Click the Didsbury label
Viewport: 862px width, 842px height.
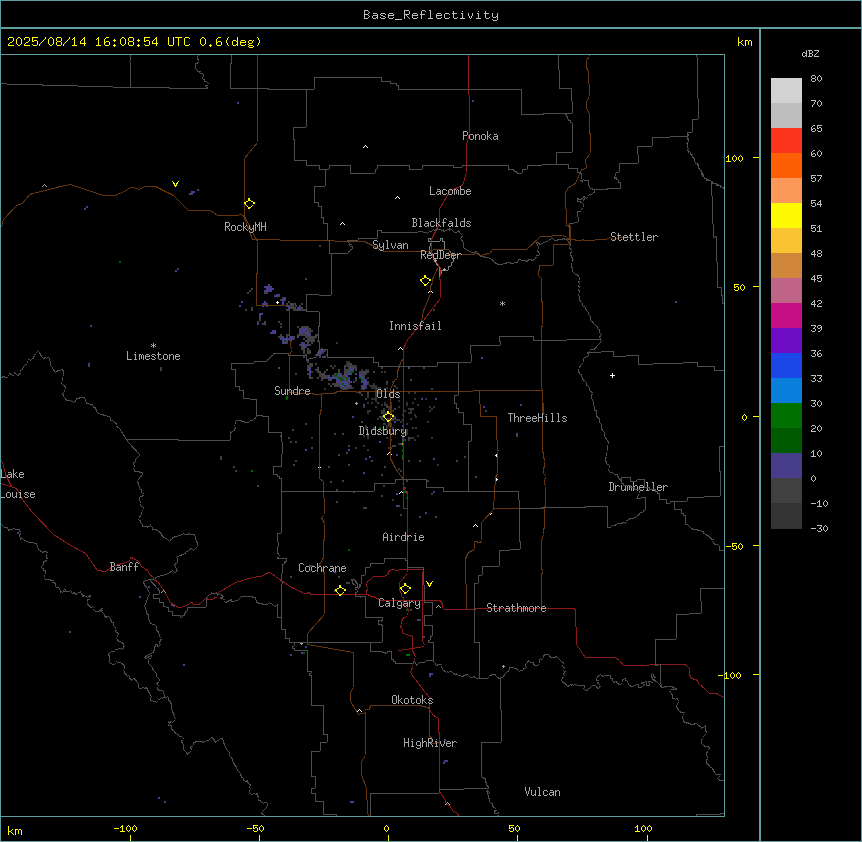pyautogui.click(x=383, y=431)
